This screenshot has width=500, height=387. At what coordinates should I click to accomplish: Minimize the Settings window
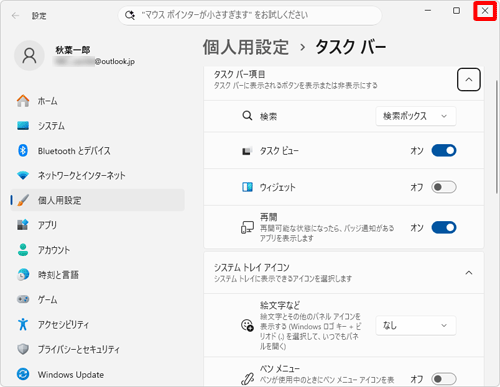(x=428, y=11)
